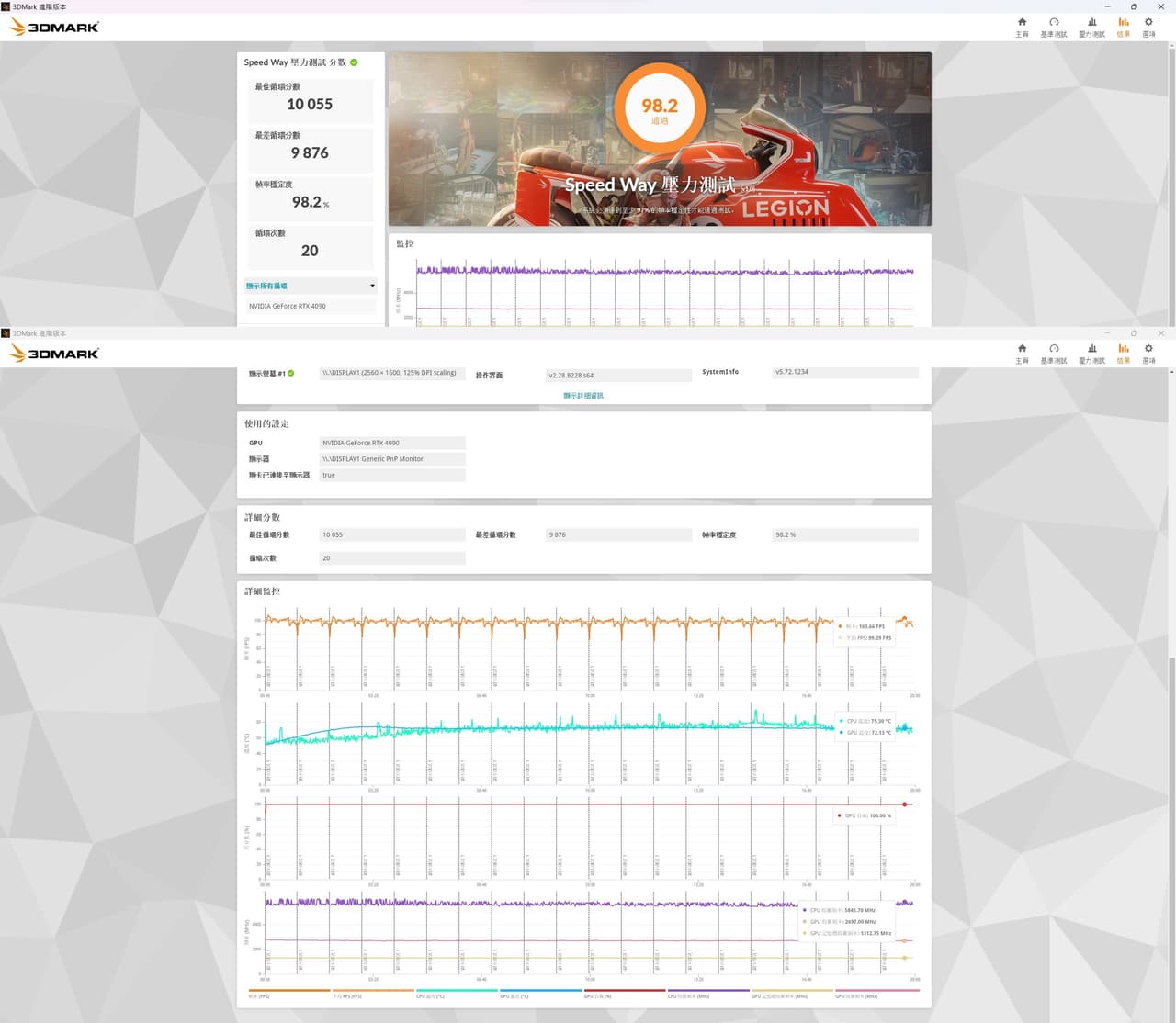Open the 顯示所有循環 loop selection dropdown
1176x1023 pixels.
311,286
